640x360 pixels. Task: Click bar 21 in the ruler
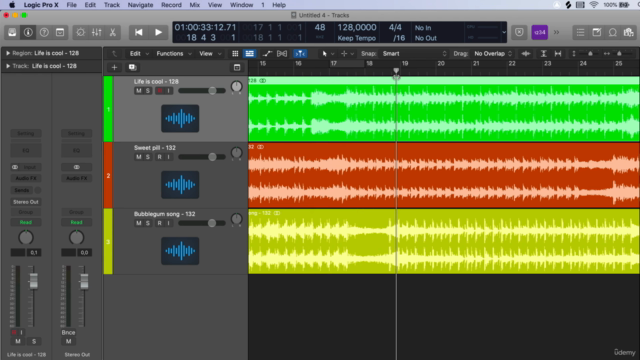[x=476, y=64]
